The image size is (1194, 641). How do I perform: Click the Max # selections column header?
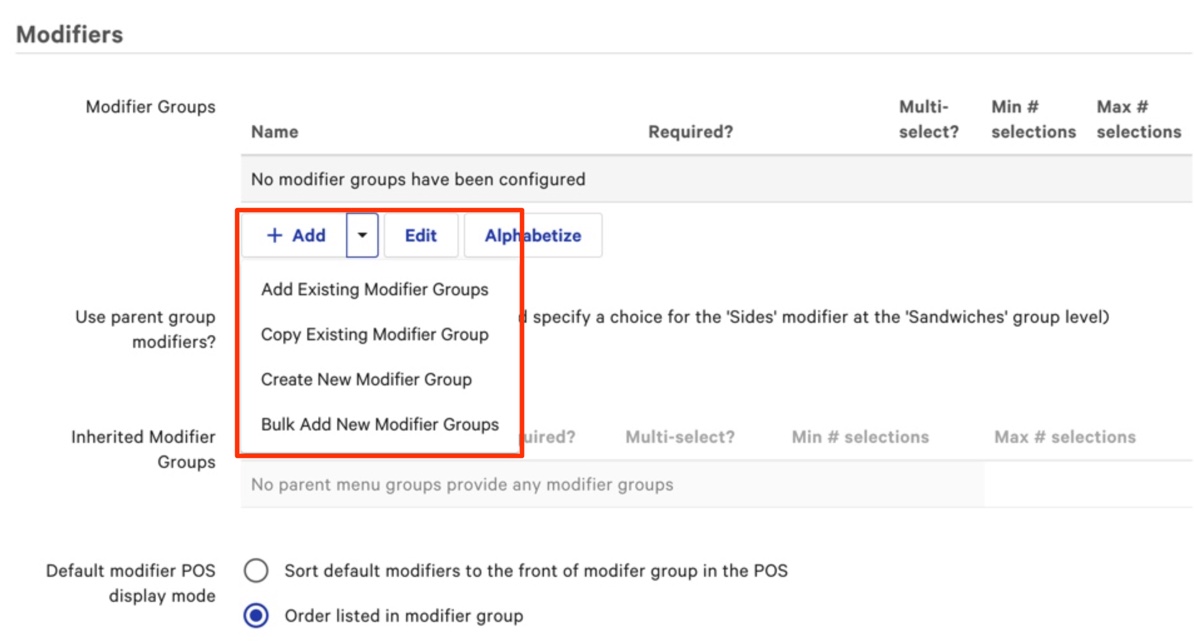1138,118
